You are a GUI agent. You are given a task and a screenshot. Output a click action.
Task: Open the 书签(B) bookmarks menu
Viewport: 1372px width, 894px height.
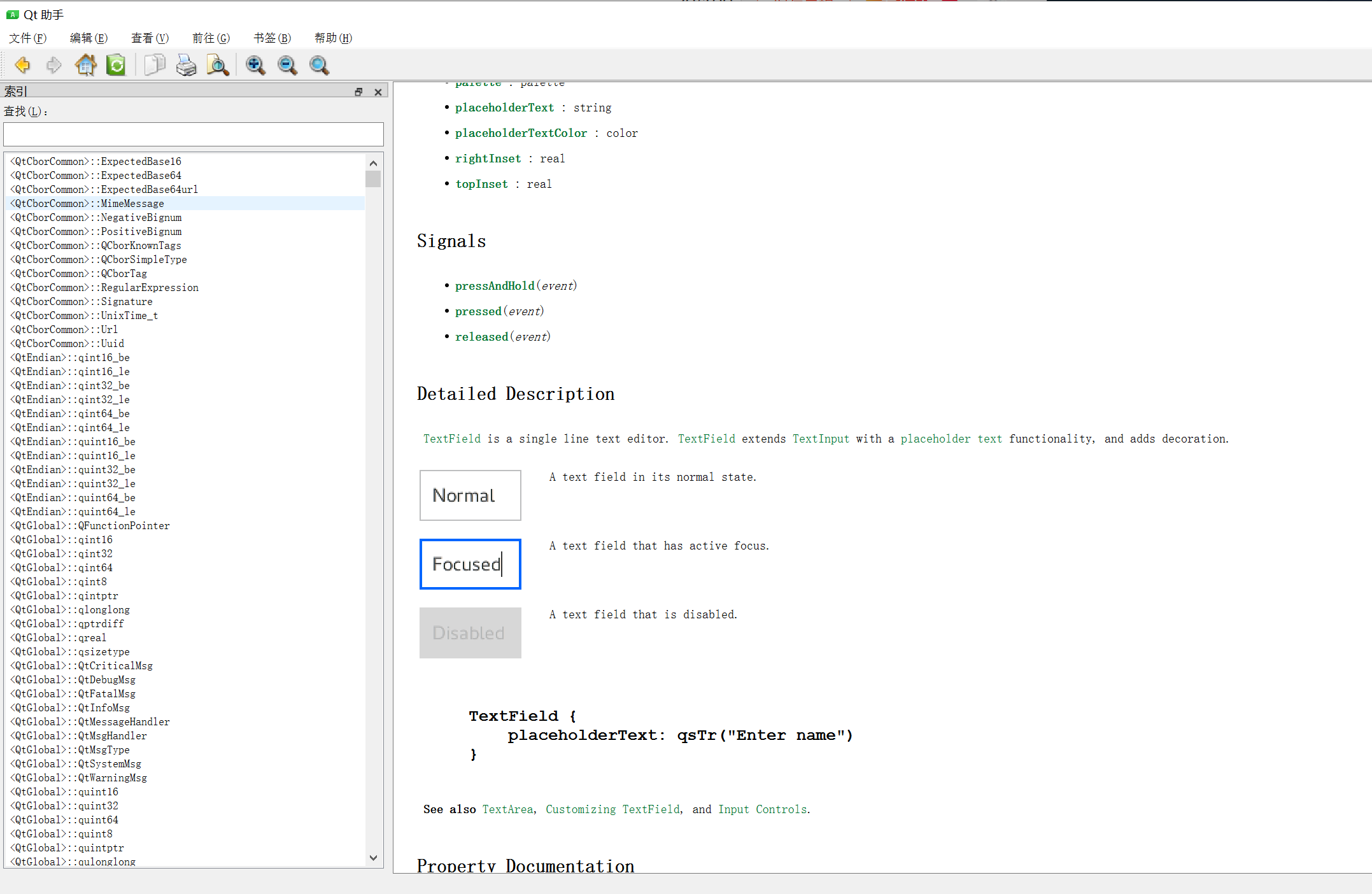pyautogui.click(x=272, y=38)
